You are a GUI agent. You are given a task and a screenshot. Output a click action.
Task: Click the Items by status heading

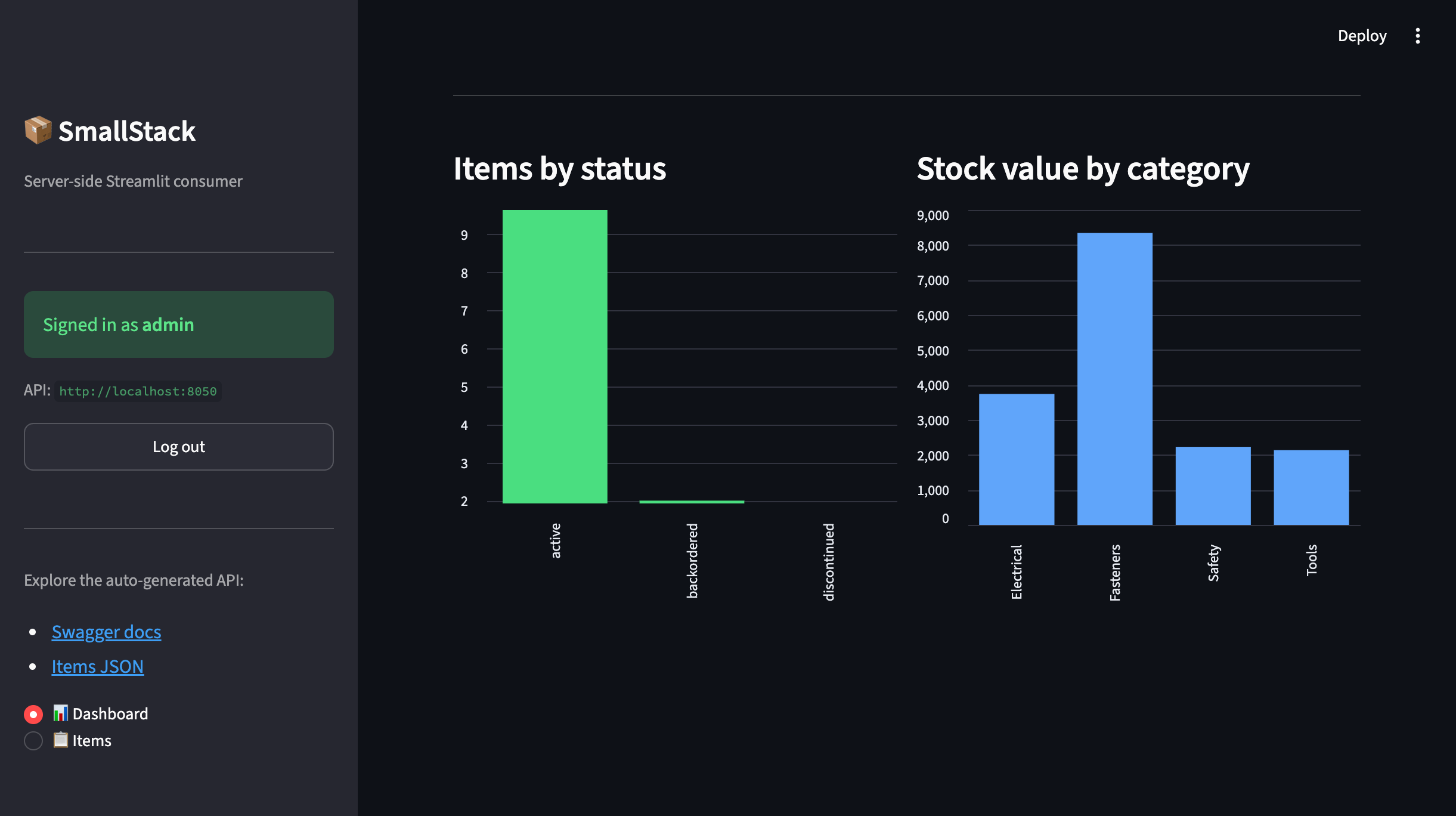click(560, 169)
